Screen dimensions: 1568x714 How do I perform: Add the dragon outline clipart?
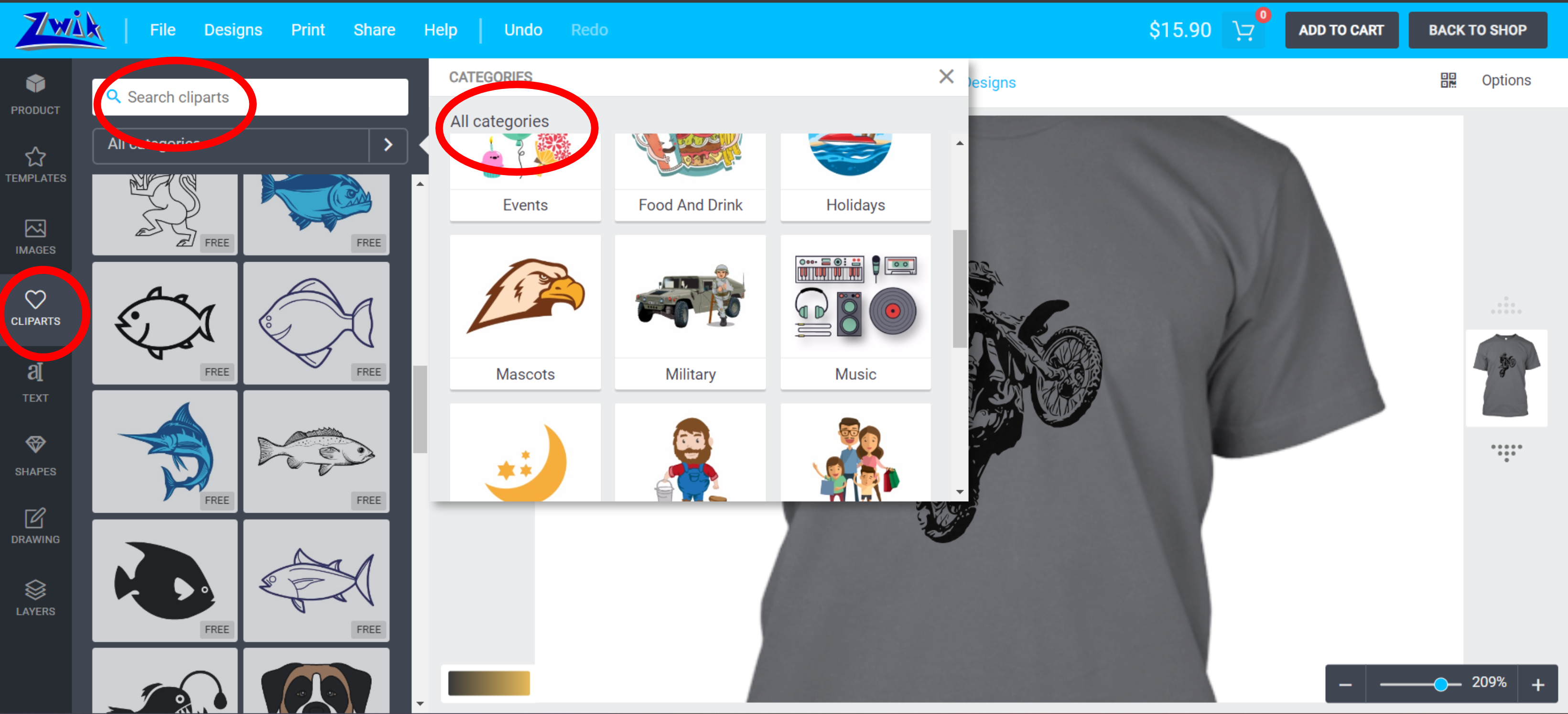tap(164, 214)
